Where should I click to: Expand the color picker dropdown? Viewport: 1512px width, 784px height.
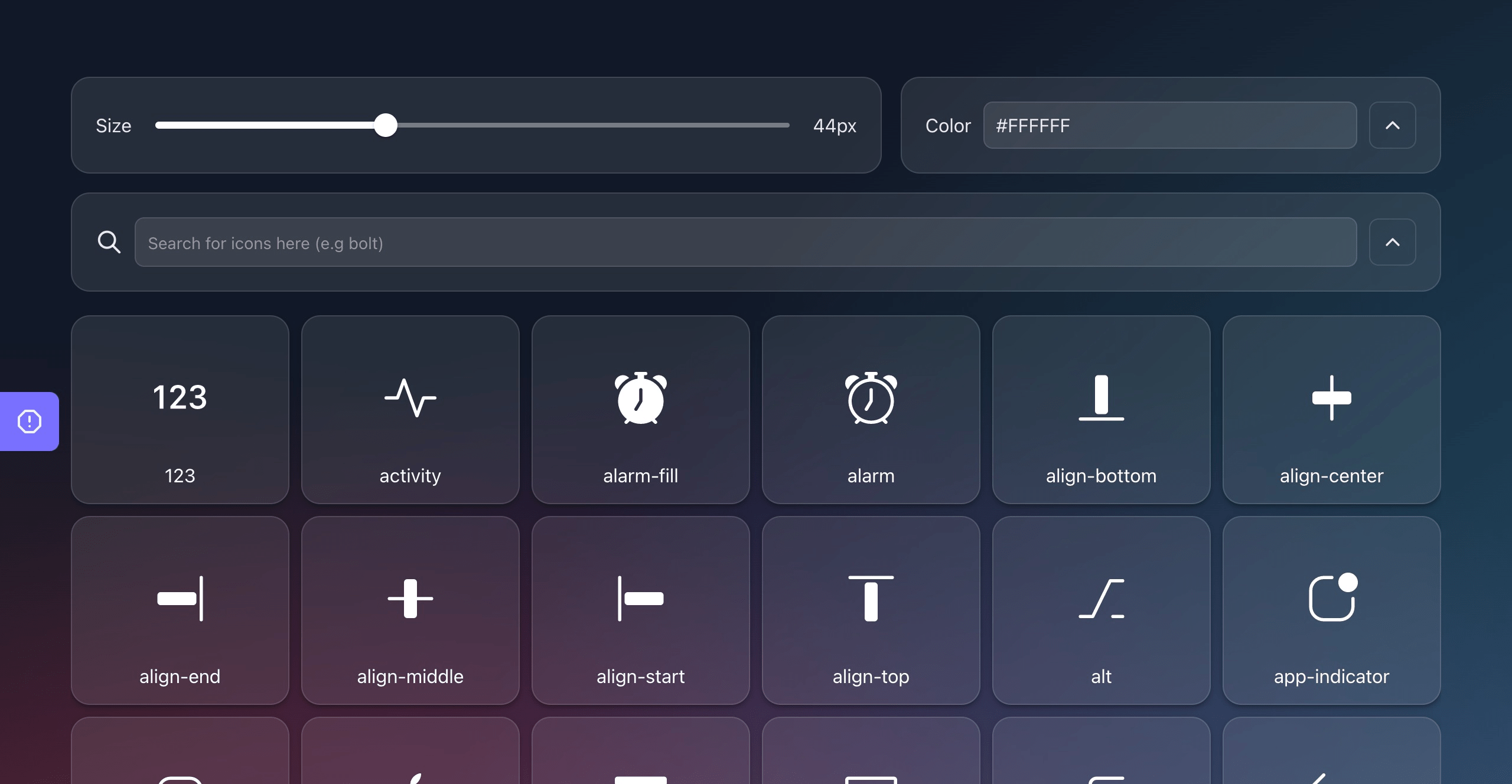click(1393, 124)
